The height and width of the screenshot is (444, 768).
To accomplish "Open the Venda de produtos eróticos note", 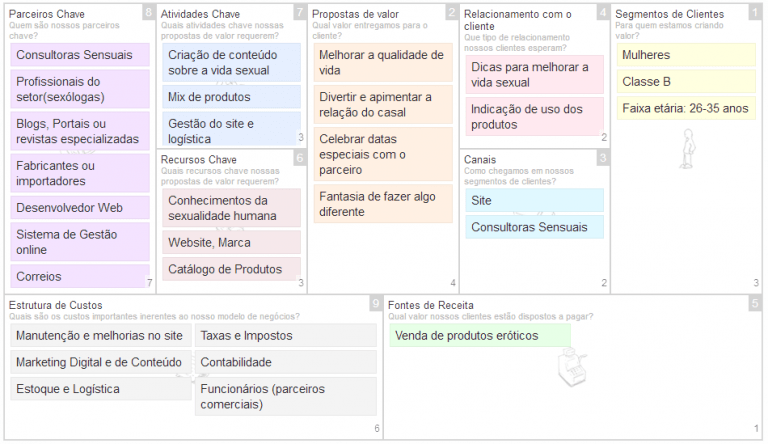I will click(x=480, y=336).
